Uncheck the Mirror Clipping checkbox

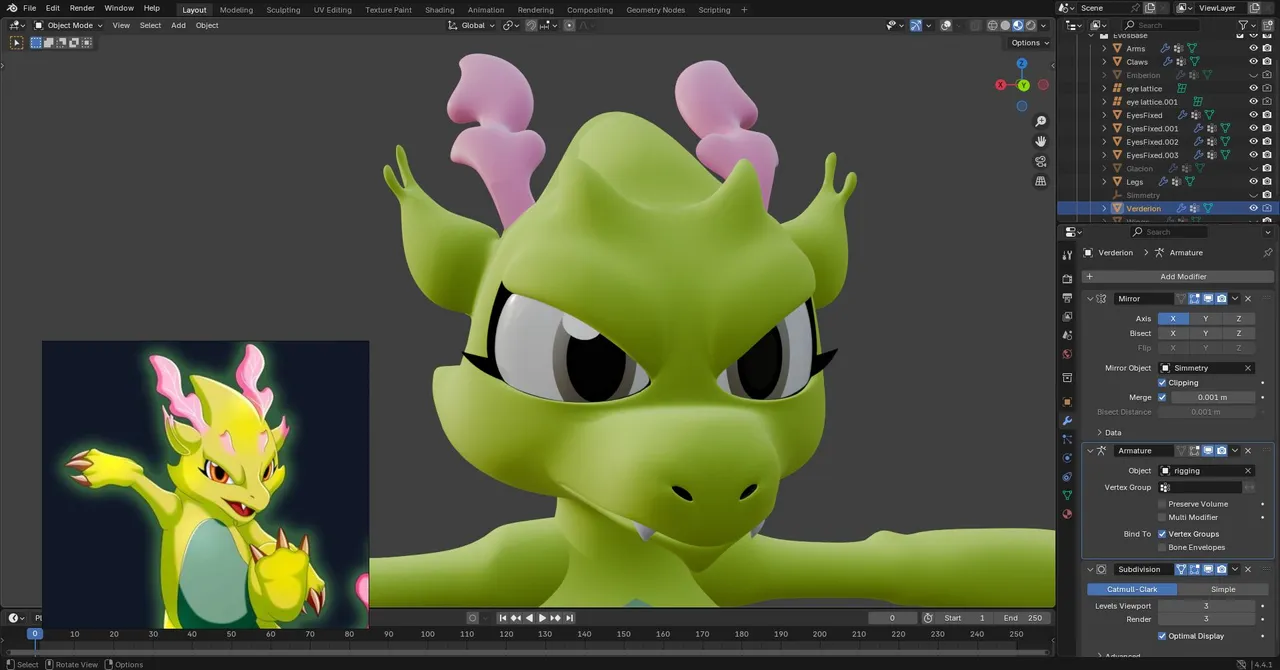click(1162, 383)
